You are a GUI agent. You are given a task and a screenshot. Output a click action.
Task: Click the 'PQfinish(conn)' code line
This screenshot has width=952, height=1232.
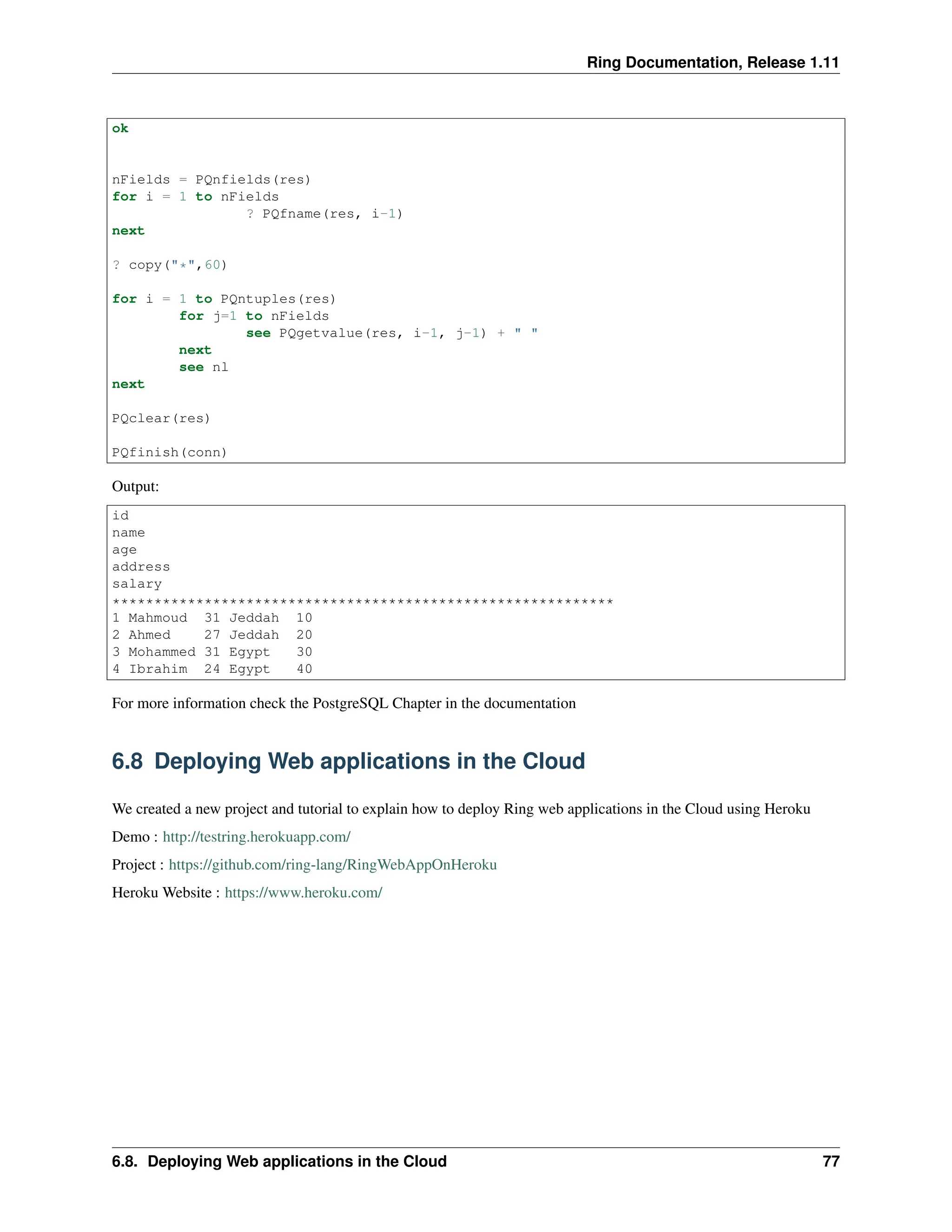tap(169, 452)
